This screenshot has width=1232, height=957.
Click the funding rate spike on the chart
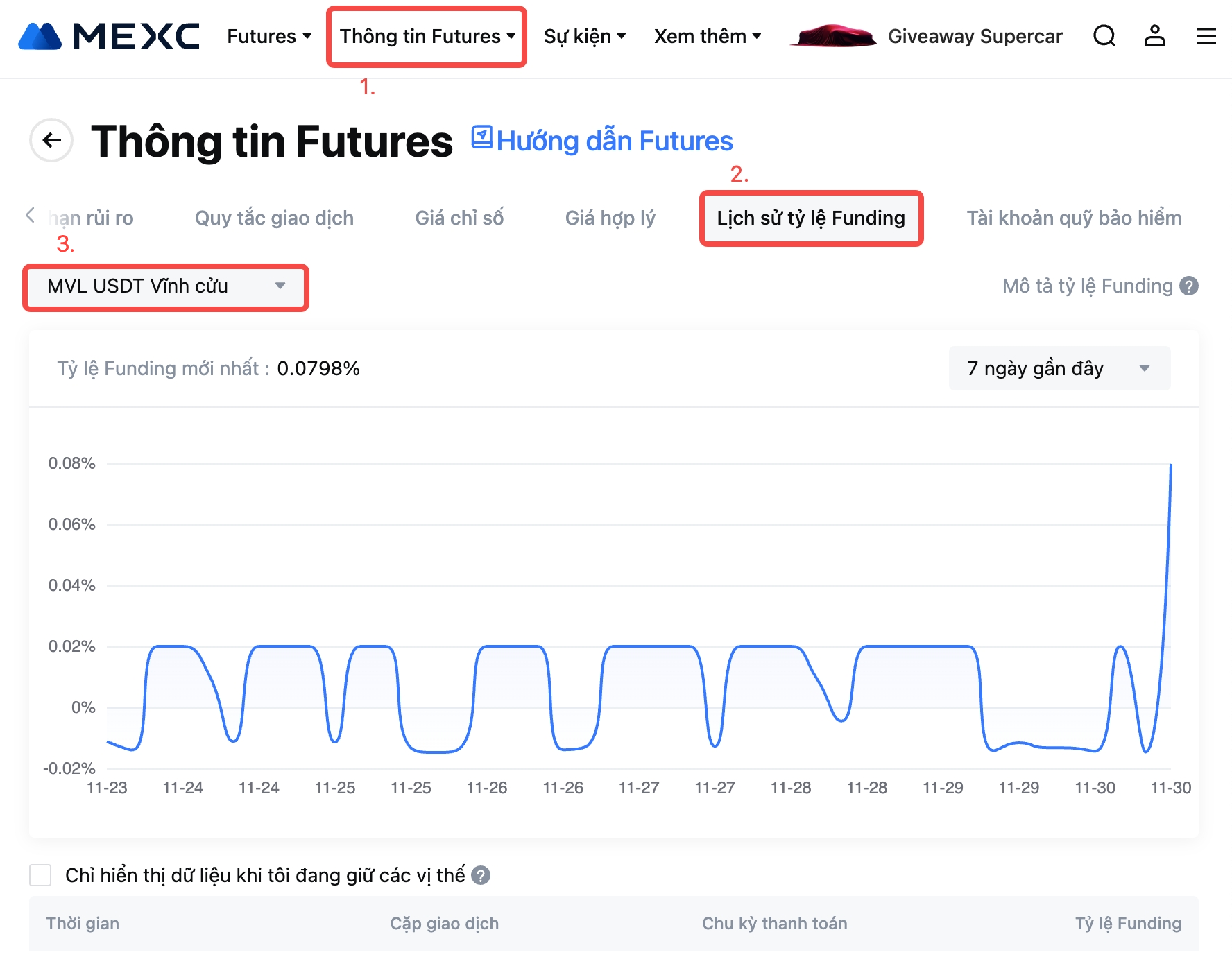coord(1170,466)
